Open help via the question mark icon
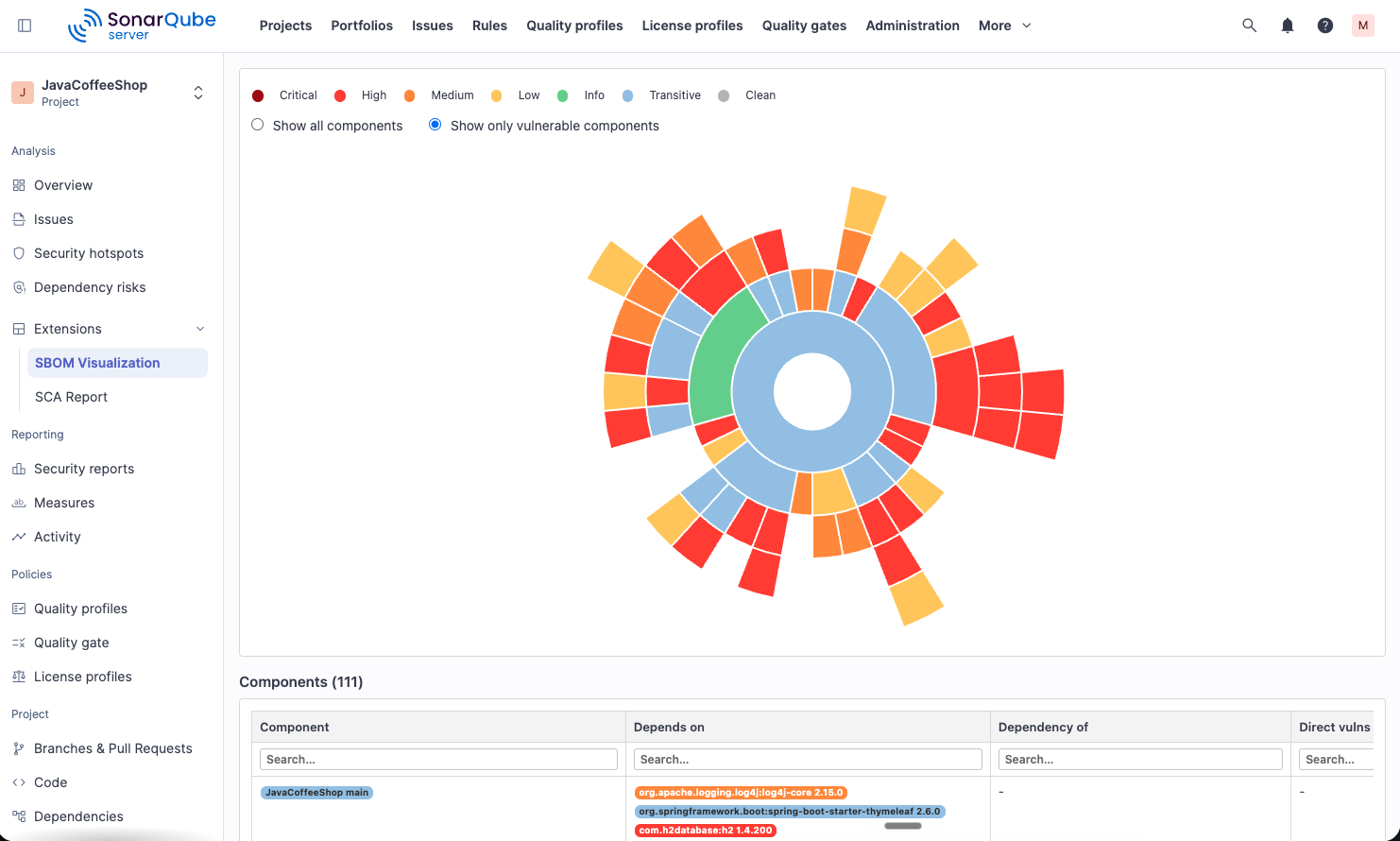Viewport: 1400px width, 841px height. pos(1325,26)
